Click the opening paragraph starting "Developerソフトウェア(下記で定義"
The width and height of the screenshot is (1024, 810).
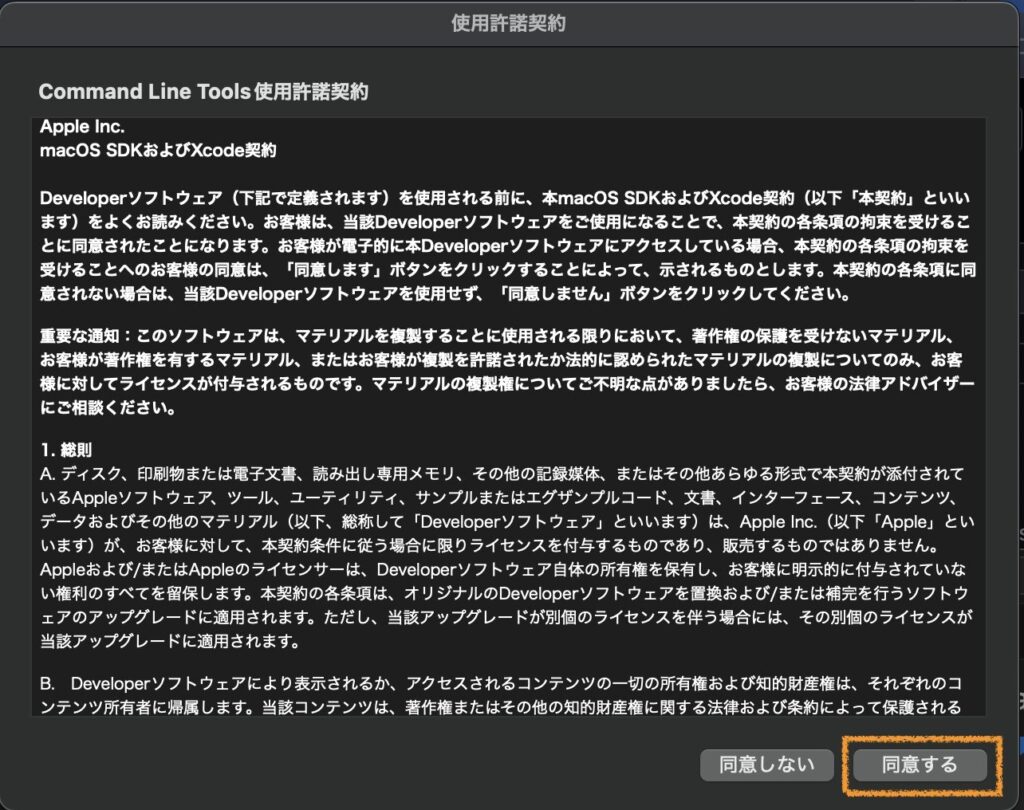point(507,246)
